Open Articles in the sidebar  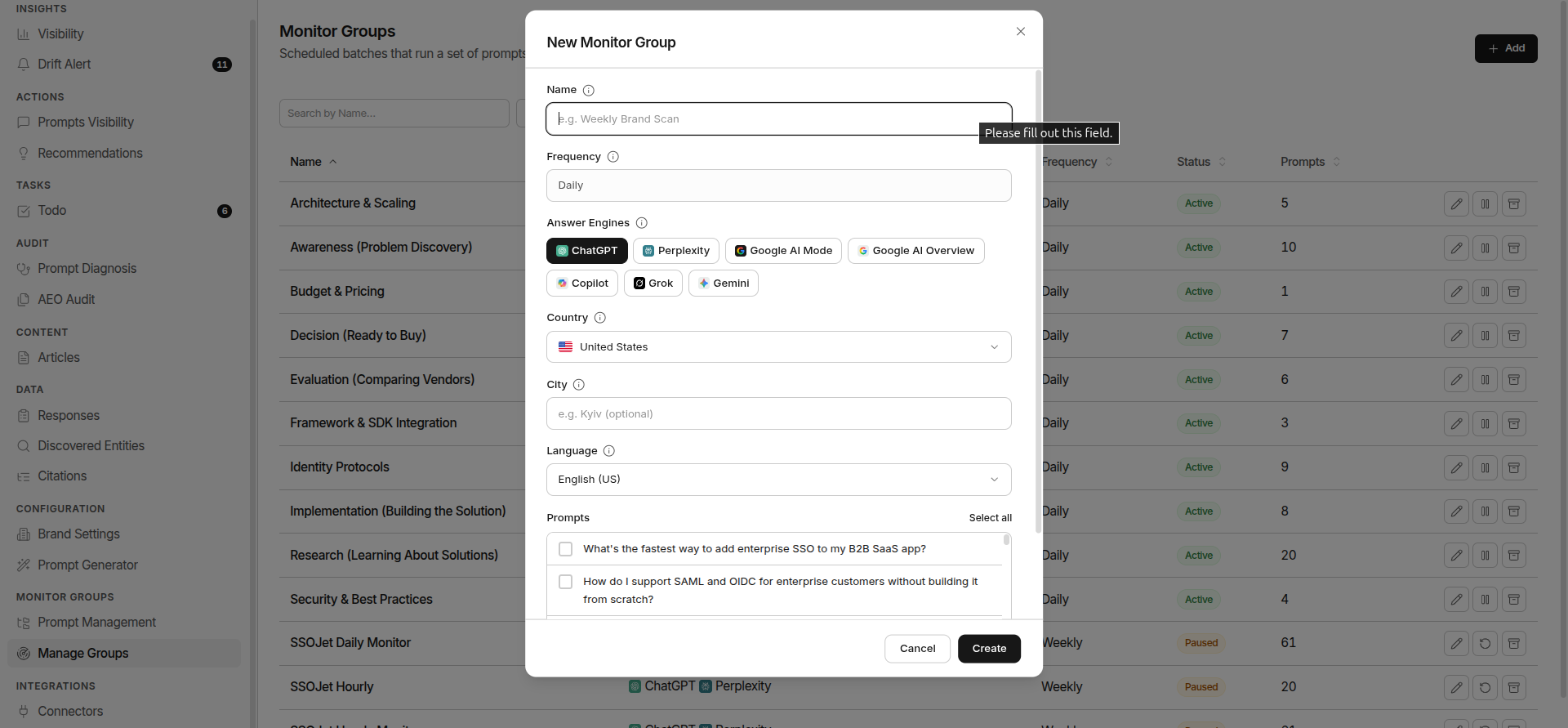click(59, 358)
